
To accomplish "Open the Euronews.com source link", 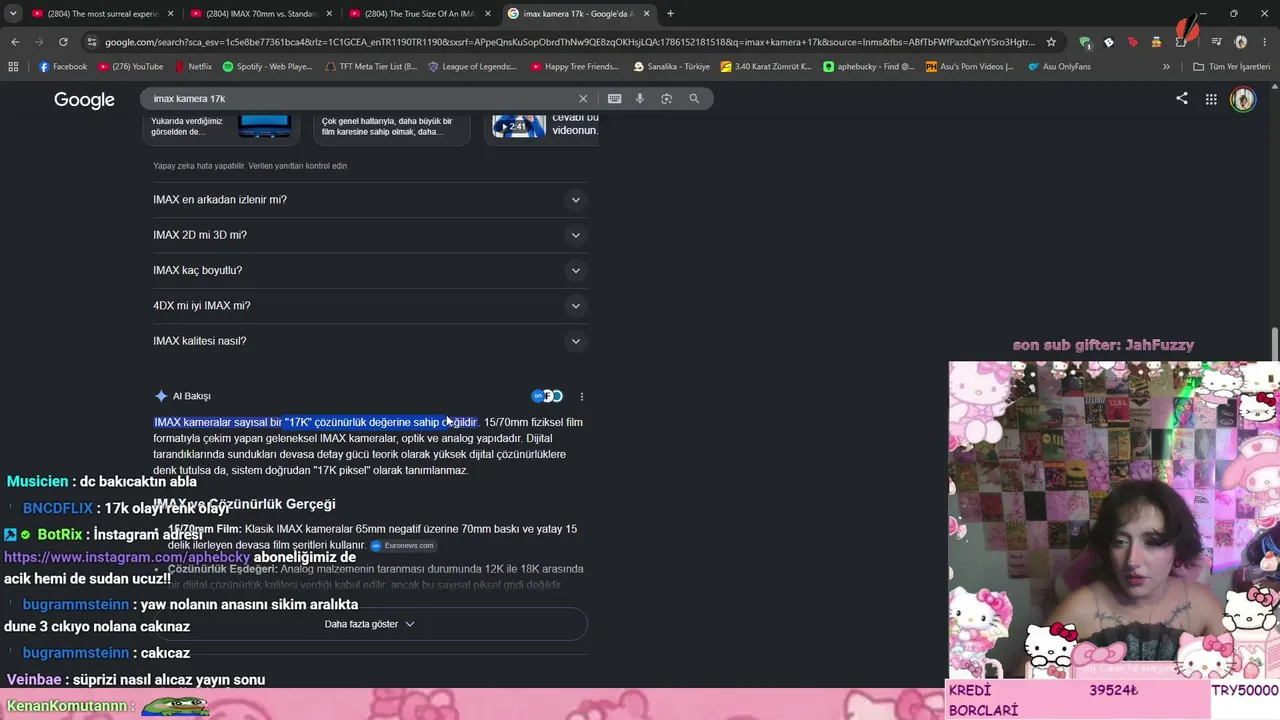I will tap(402, 546).
